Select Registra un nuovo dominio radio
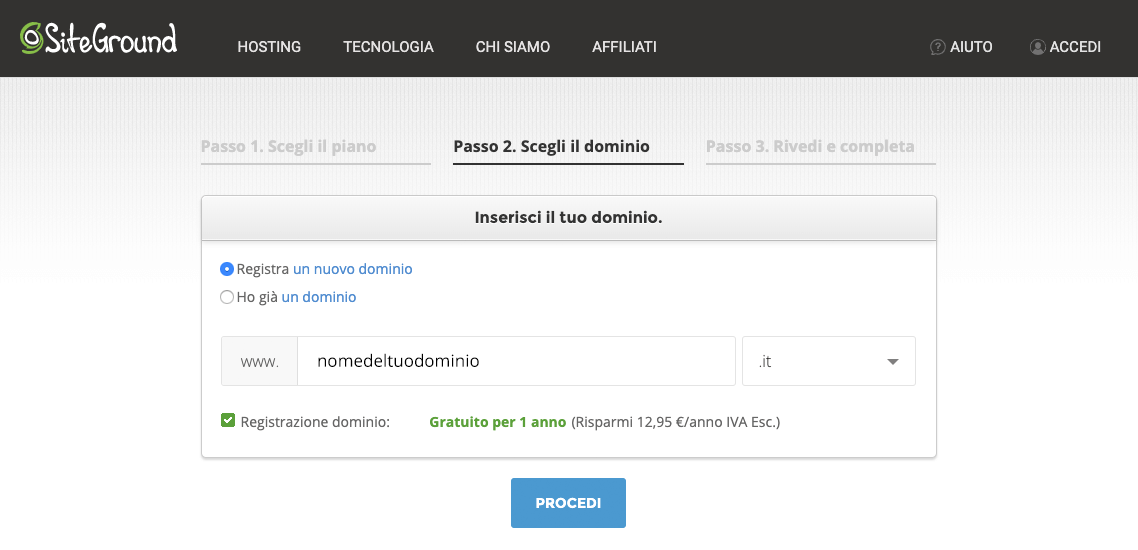The width and height of the screenshot is (1138, 550). click(x=226, y=269)
